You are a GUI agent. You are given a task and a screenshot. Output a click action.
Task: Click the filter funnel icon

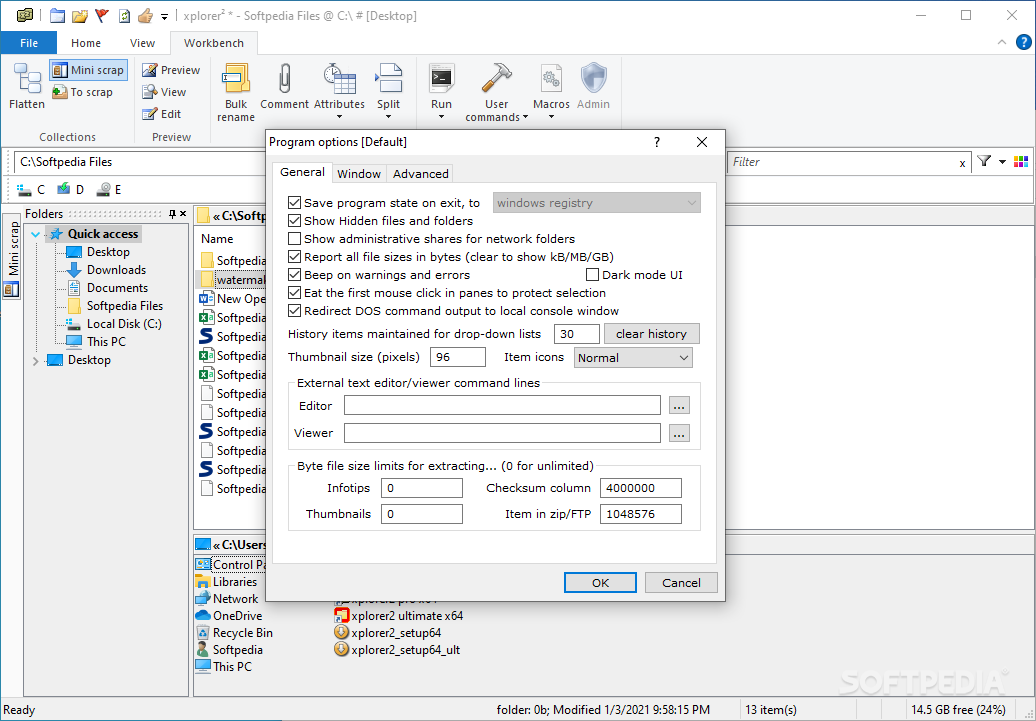[984, 161]
